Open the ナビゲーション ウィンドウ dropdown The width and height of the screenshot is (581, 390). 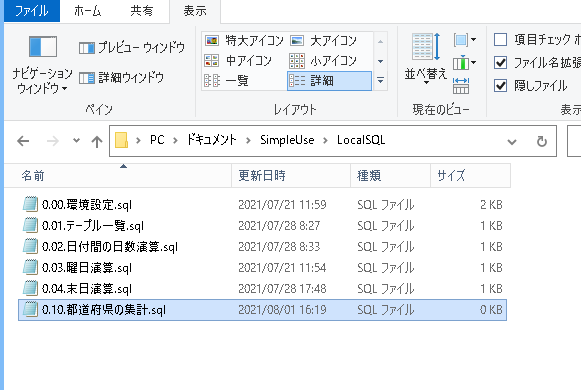pos(42,81)
